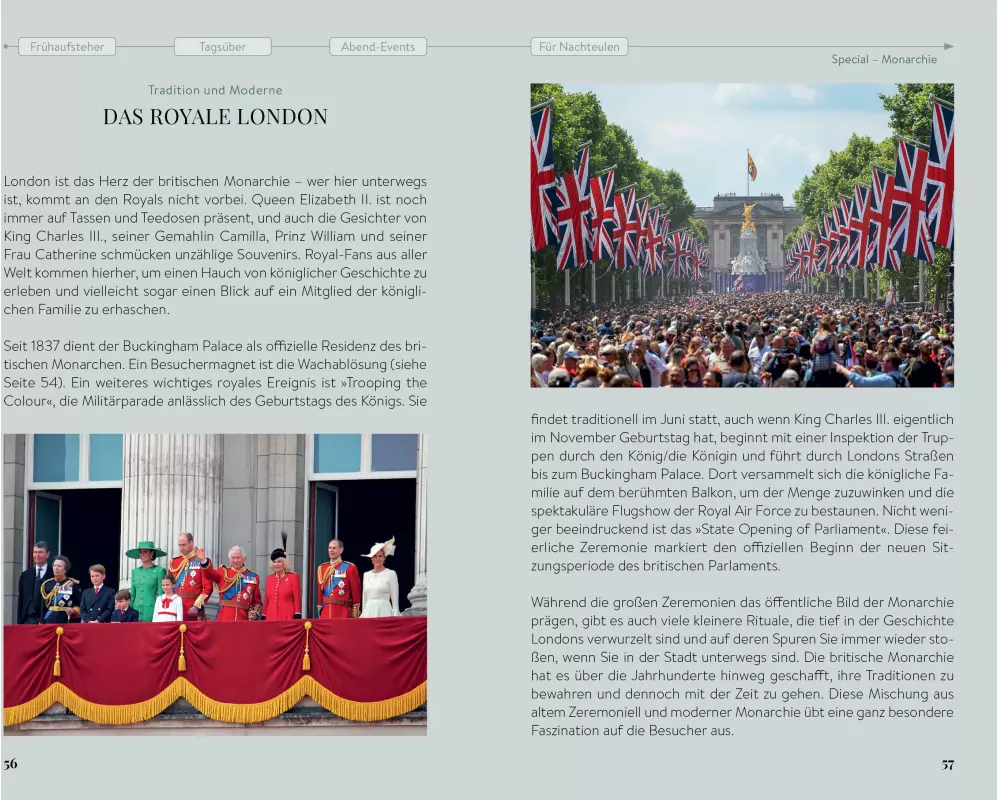Click the dot at the timeline's left start
1000x800 pixels.
tap(6, 46)
